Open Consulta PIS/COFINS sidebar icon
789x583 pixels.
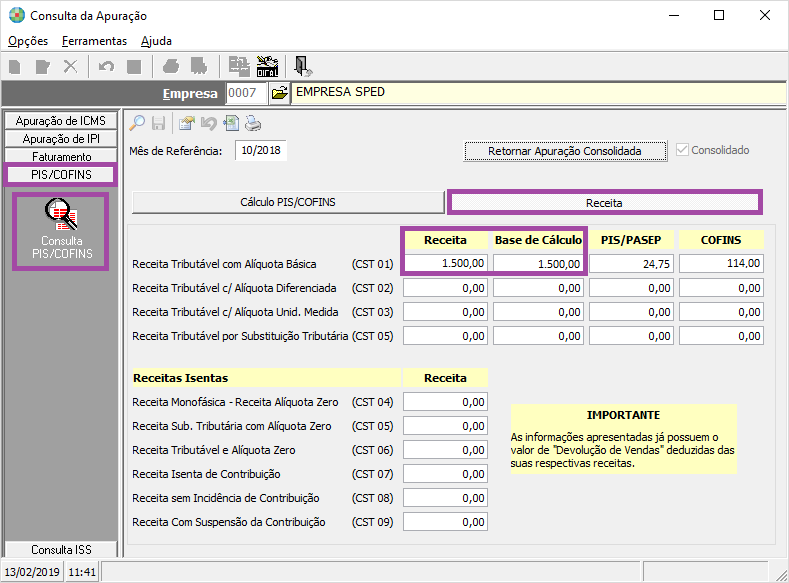[x=61, y=231]
